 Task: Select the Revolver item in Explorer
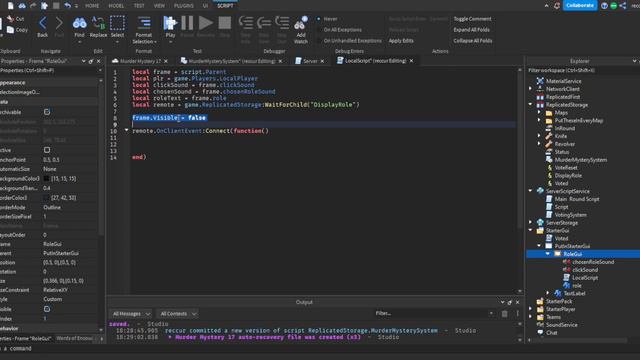click(x=564, y=144)
